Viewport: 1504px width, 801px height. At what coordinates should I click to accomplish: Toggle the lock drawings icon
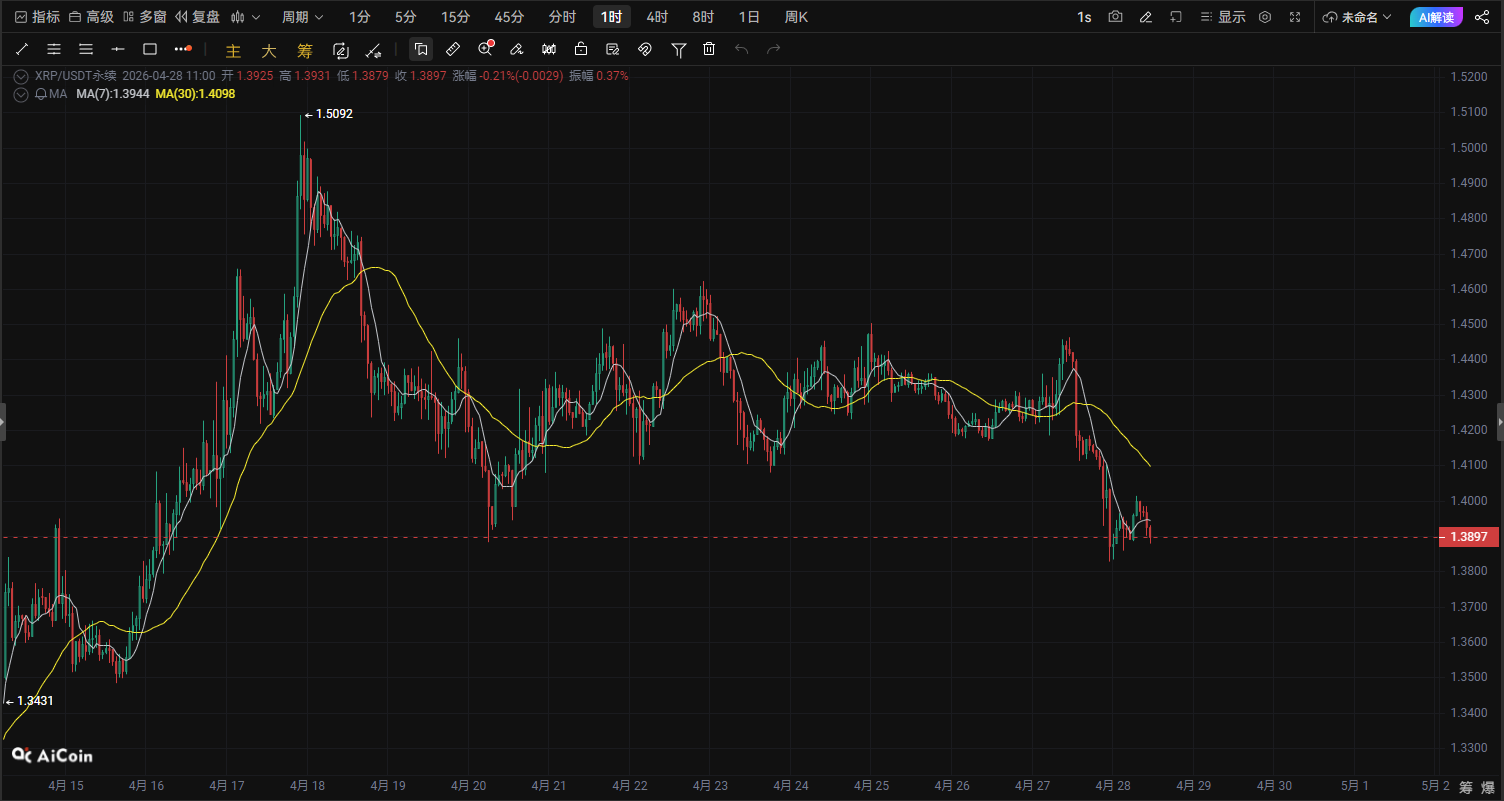pos(581,49)
